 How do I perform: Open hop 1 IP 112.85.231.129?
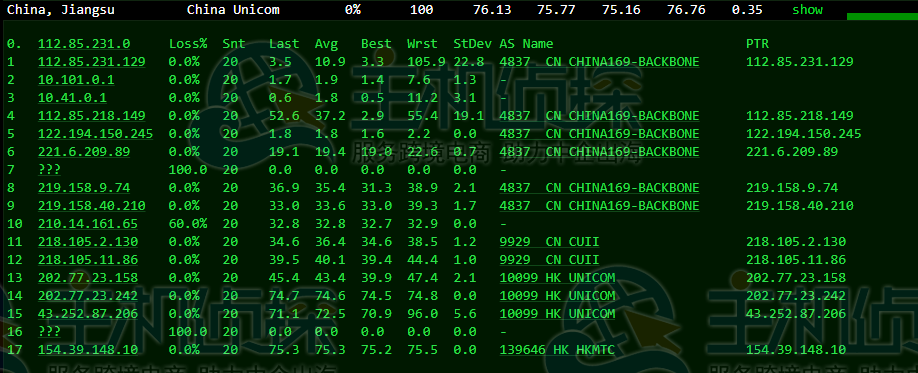coord(92,61)
